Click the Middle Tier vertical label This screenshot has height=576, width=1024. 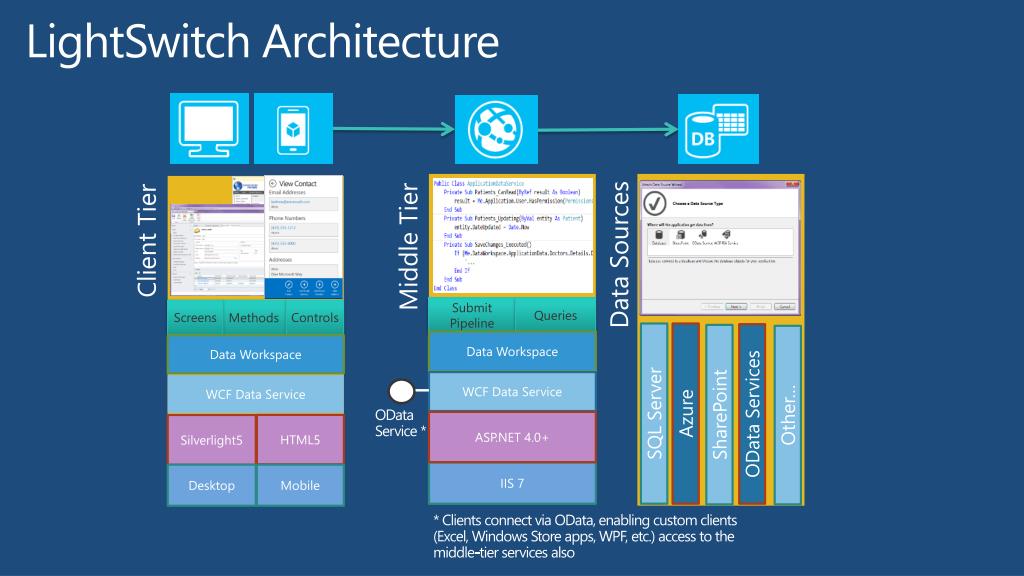(x=409, y=246)
